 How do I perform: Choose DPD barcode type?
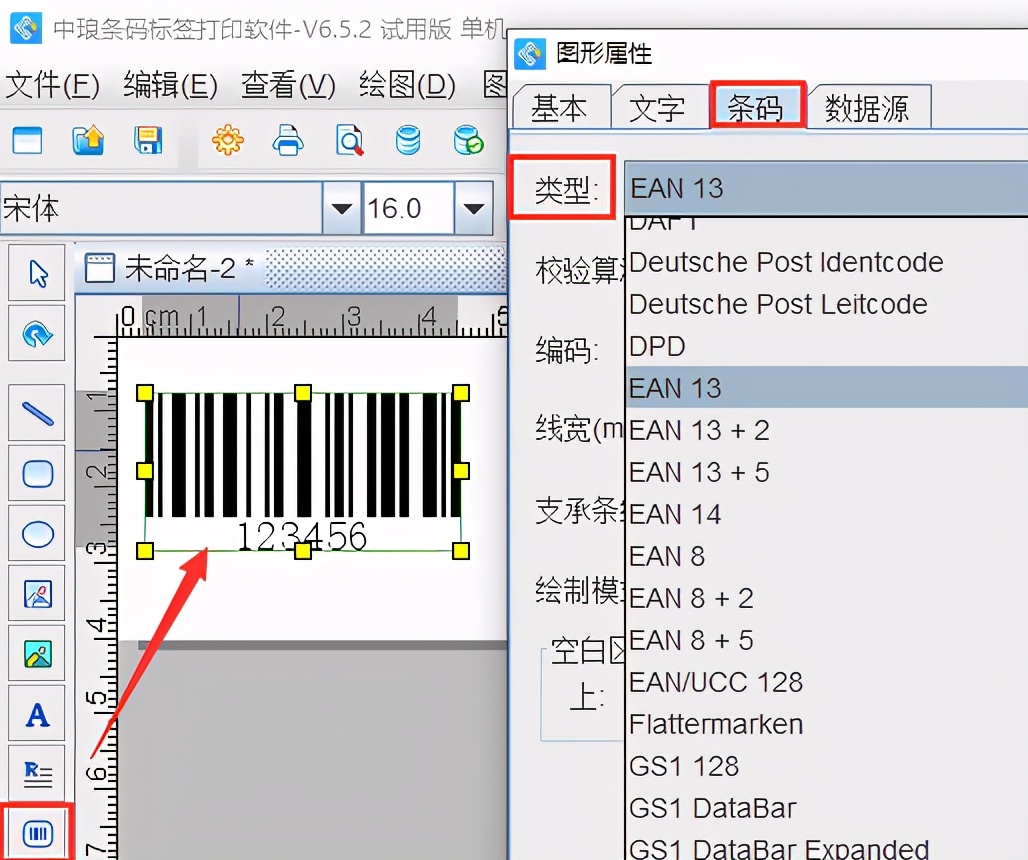click(827, 346)
